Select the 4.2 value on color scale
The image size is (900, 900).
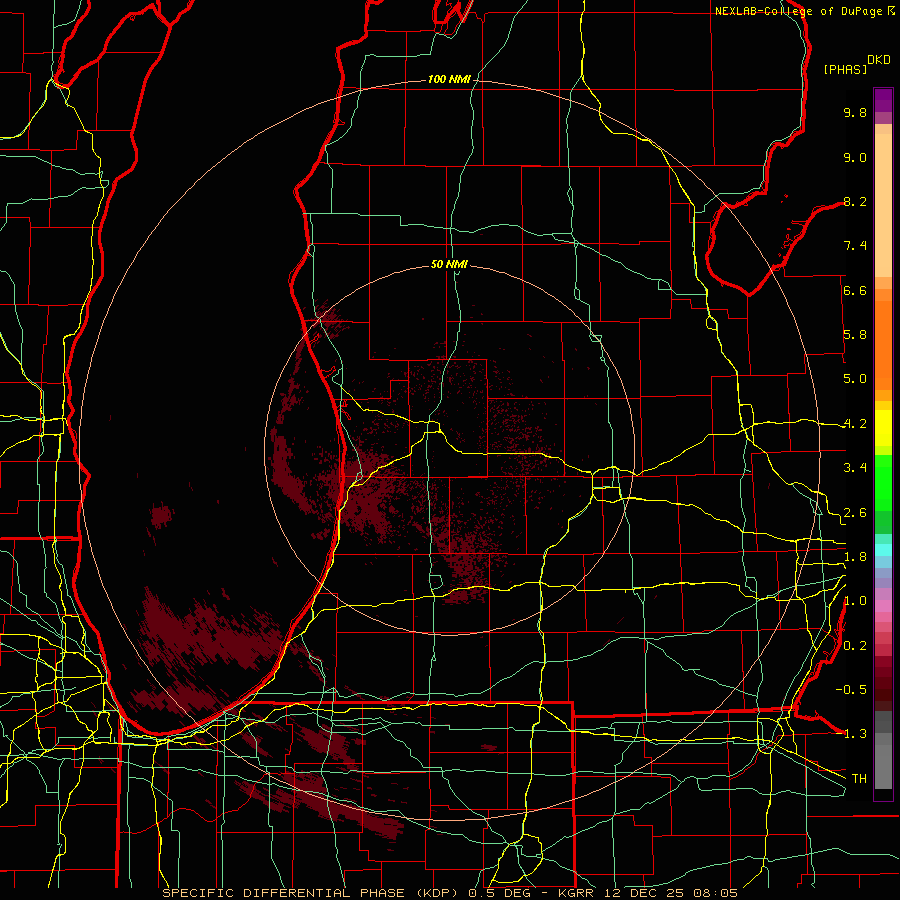(855, 424)
